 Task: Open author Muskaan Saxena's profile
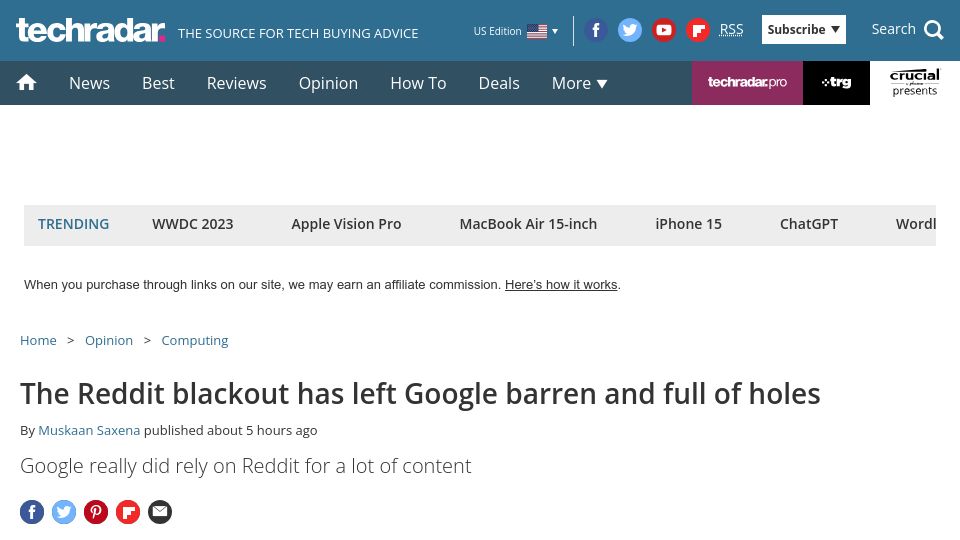point(89,430)
